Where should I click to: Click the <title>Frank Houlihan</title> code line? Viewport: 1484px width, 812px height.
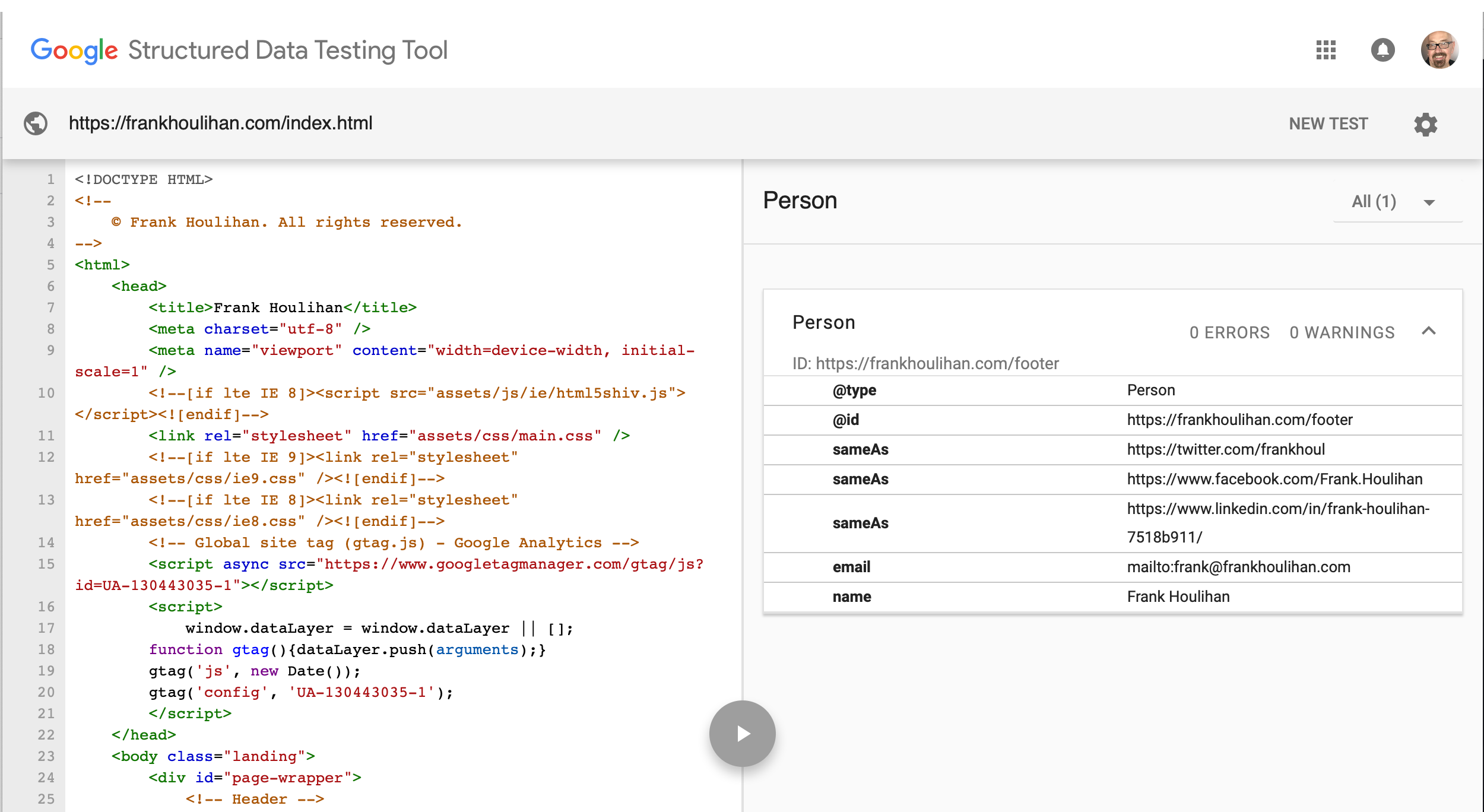[283, 307]
